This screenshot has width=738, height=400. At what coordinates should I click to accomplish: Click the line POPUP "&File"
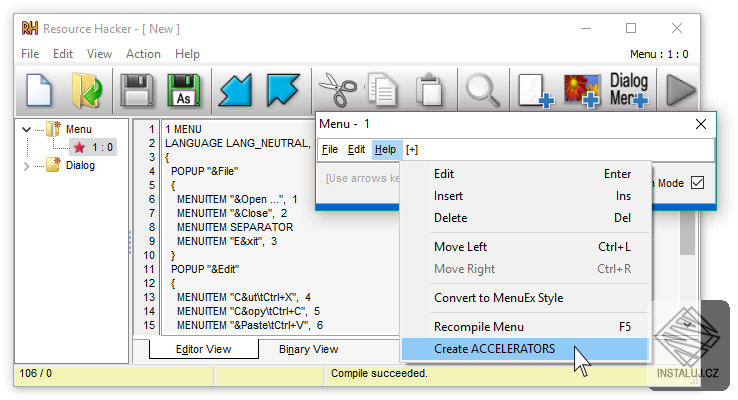[205, 171]
